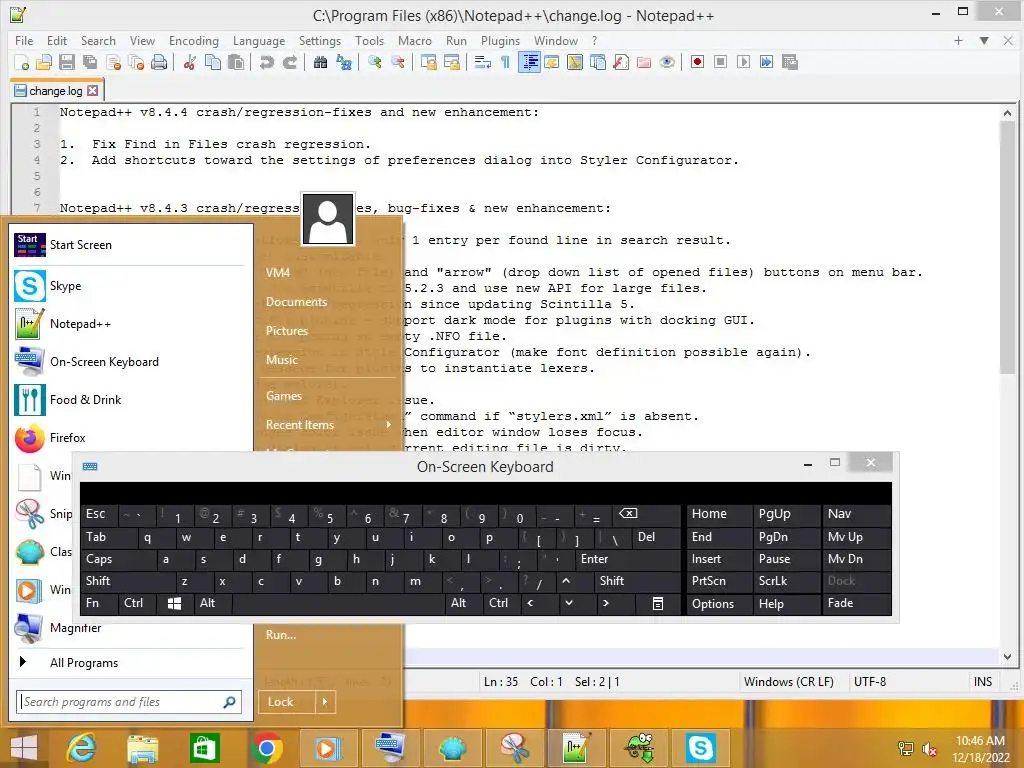
Task: Open Games from the Start menu
Action: 283,396
